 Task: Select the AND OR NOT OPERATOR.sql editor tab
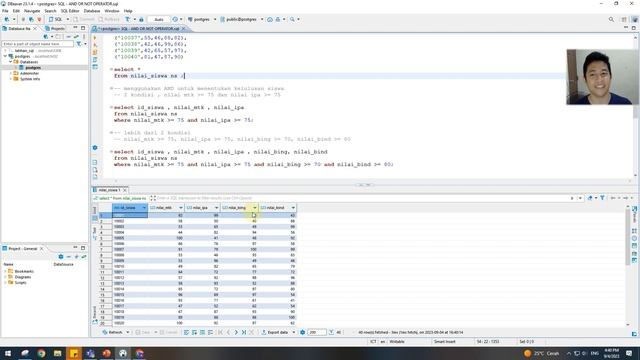tap(139, 29)
